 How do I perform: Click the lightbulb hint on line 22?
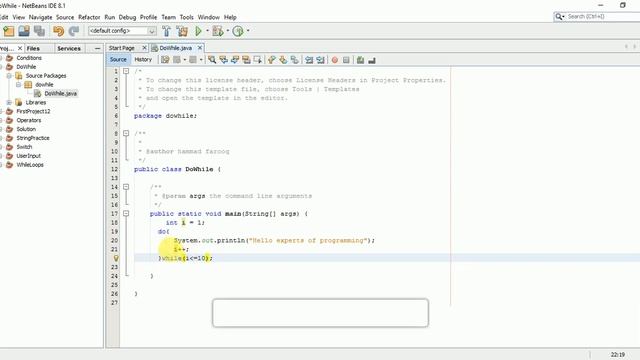click(x=116, y=258)
